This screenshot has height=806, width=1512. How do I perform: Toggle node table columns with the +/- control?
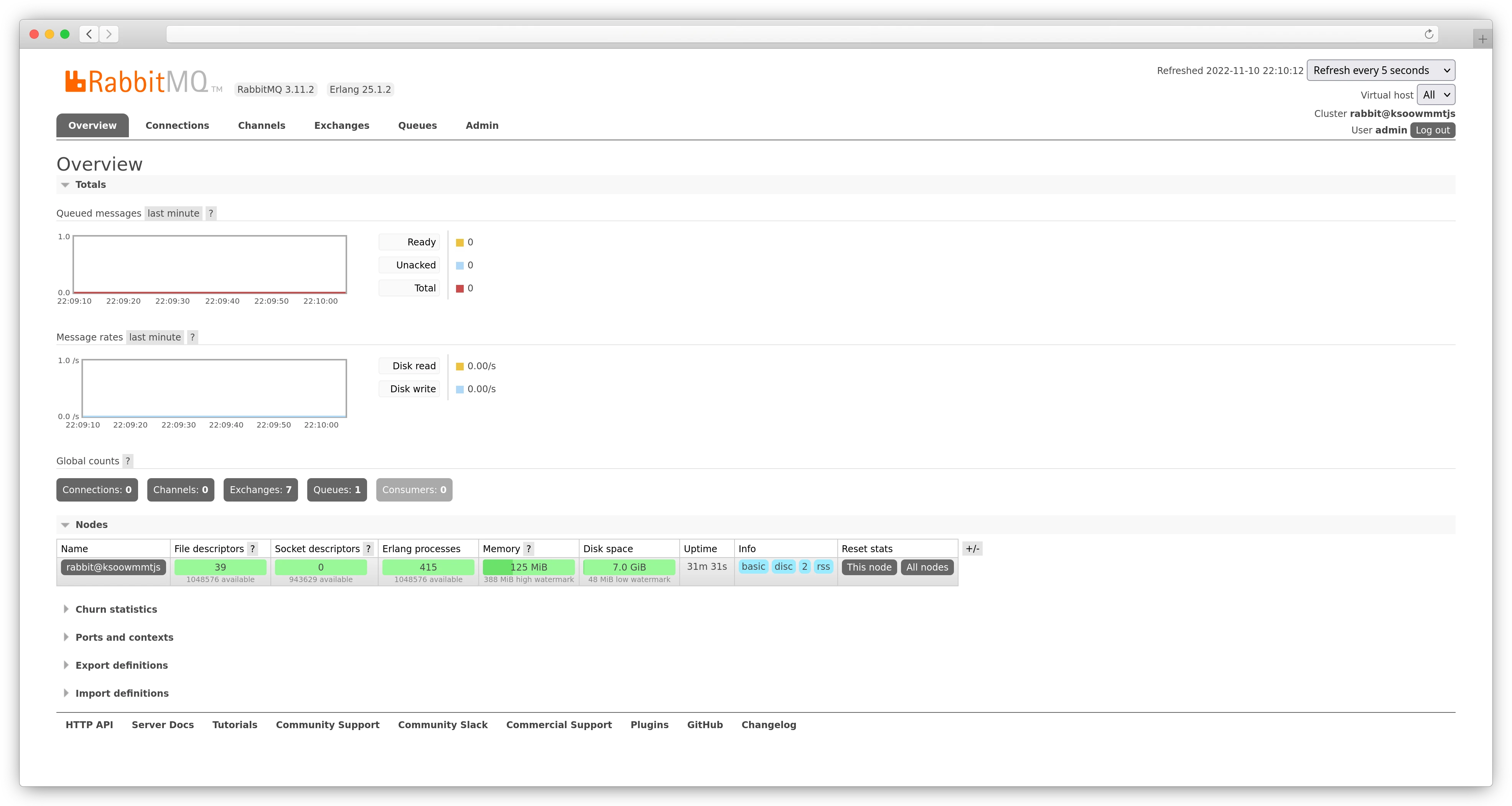[972, 548]
